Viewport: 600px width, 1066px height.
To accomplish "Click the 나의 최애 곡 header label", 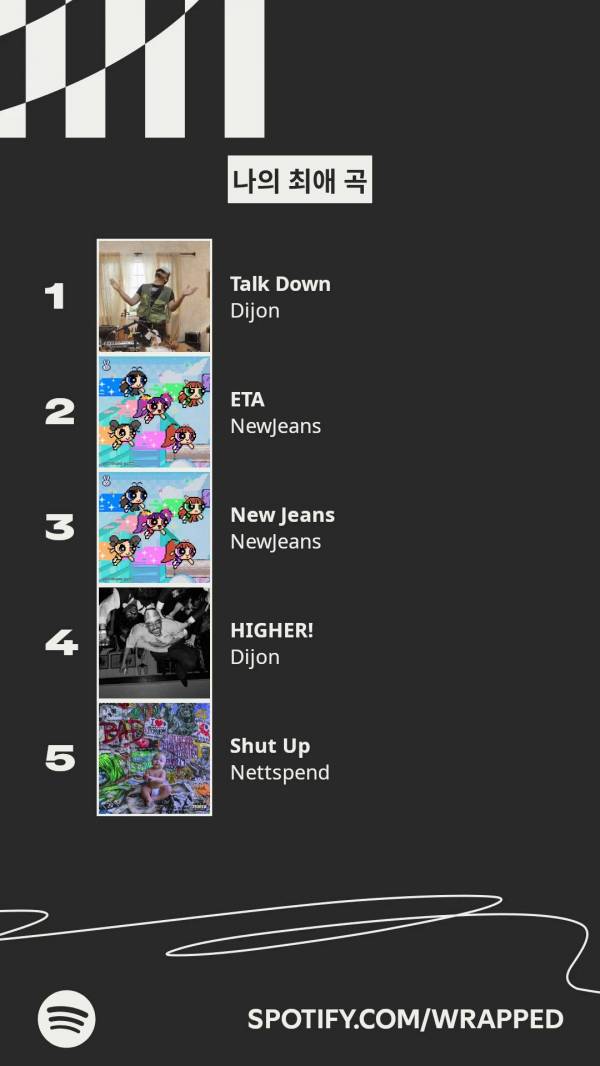I will pos(299,181).
